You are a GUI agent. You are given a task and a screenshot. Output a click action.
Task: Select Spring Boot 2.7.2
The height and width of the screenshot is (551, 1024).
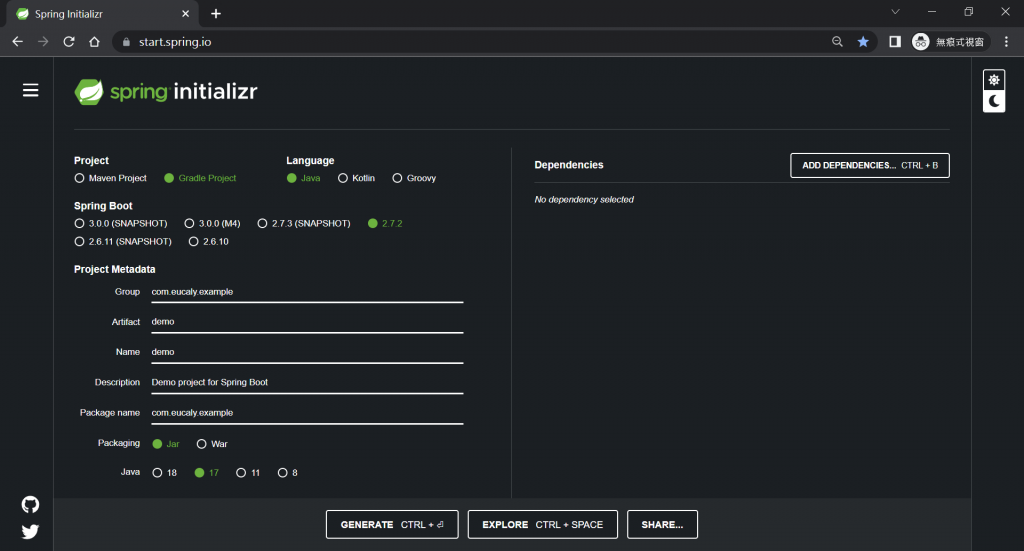pyautogui.click(x=385, y=223)
